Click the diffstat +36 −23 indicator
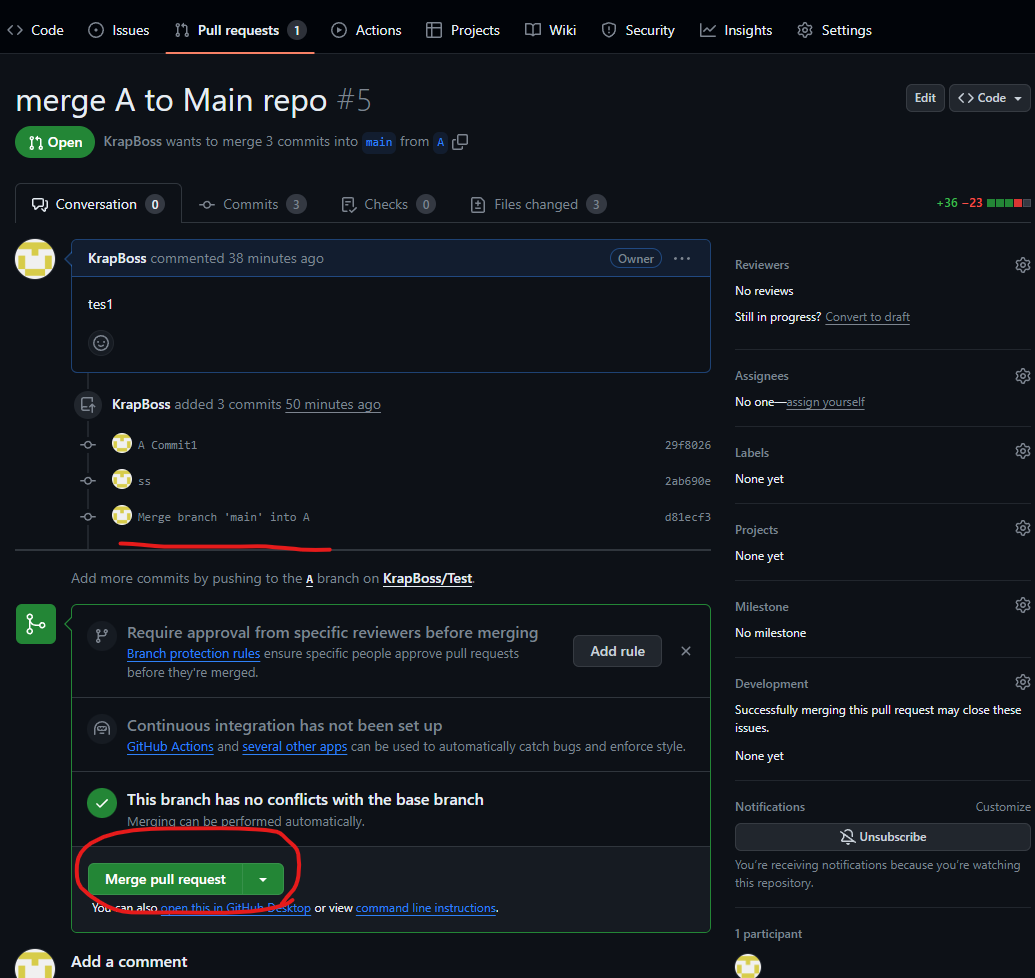This screenshot has height=978, width=1035. coord(983,203)
